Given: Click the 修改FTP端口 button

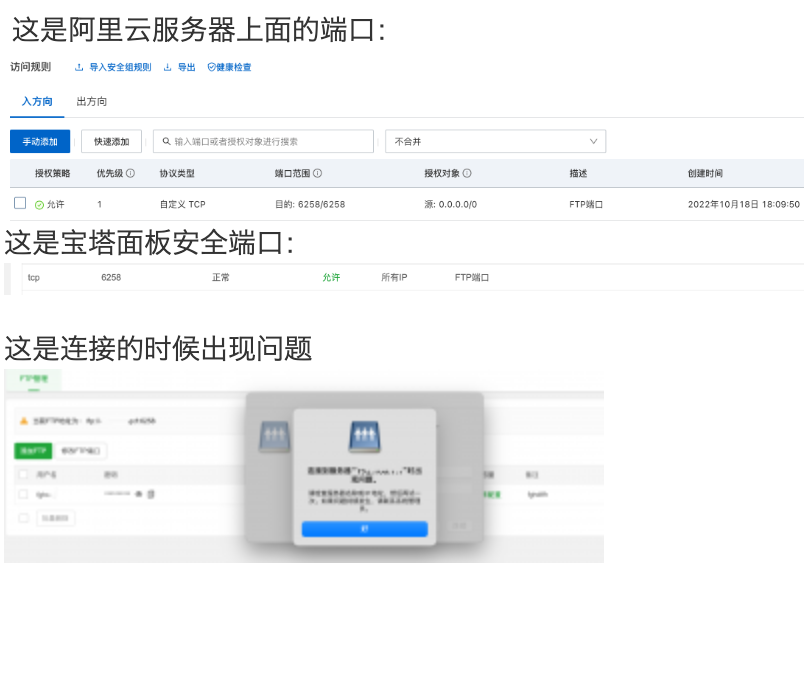Looking at the screenshot, I should tap(81, 451).
